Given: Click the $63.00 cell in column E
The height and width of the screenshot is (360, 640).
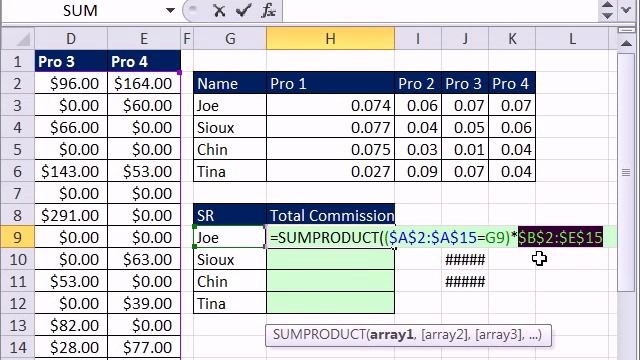Looking at the screenshot, I should (144, 259).
